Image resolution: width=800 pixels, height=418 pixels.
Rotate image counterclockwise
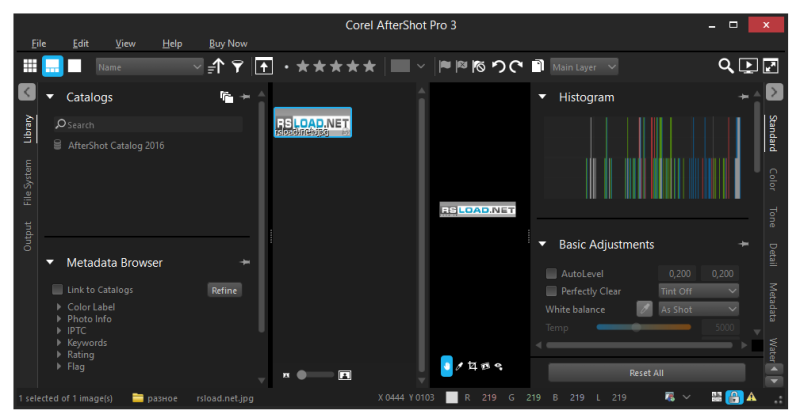point(498,66)
